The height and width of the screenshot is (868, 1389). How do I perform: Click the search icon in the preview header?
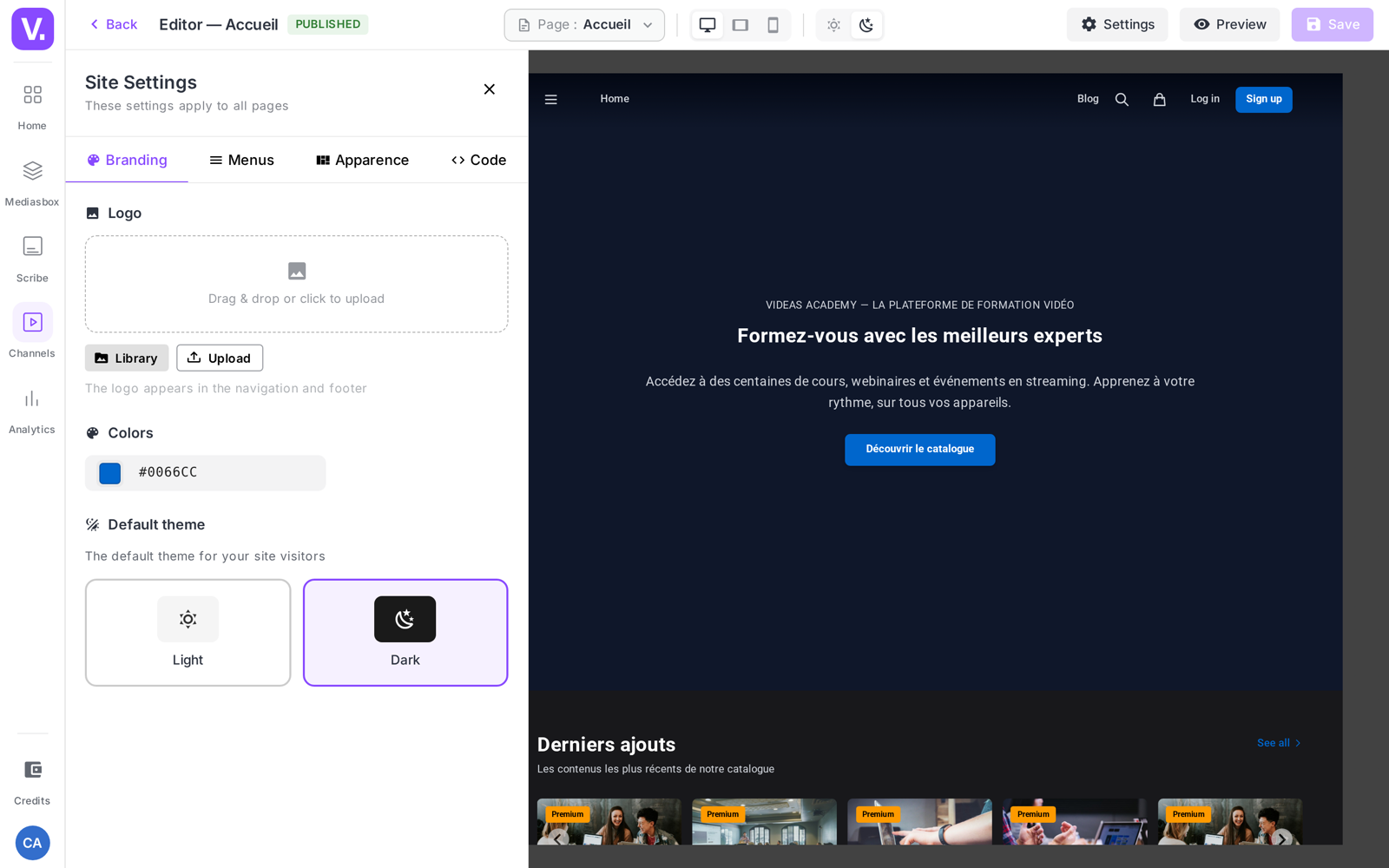[1122, 100]
